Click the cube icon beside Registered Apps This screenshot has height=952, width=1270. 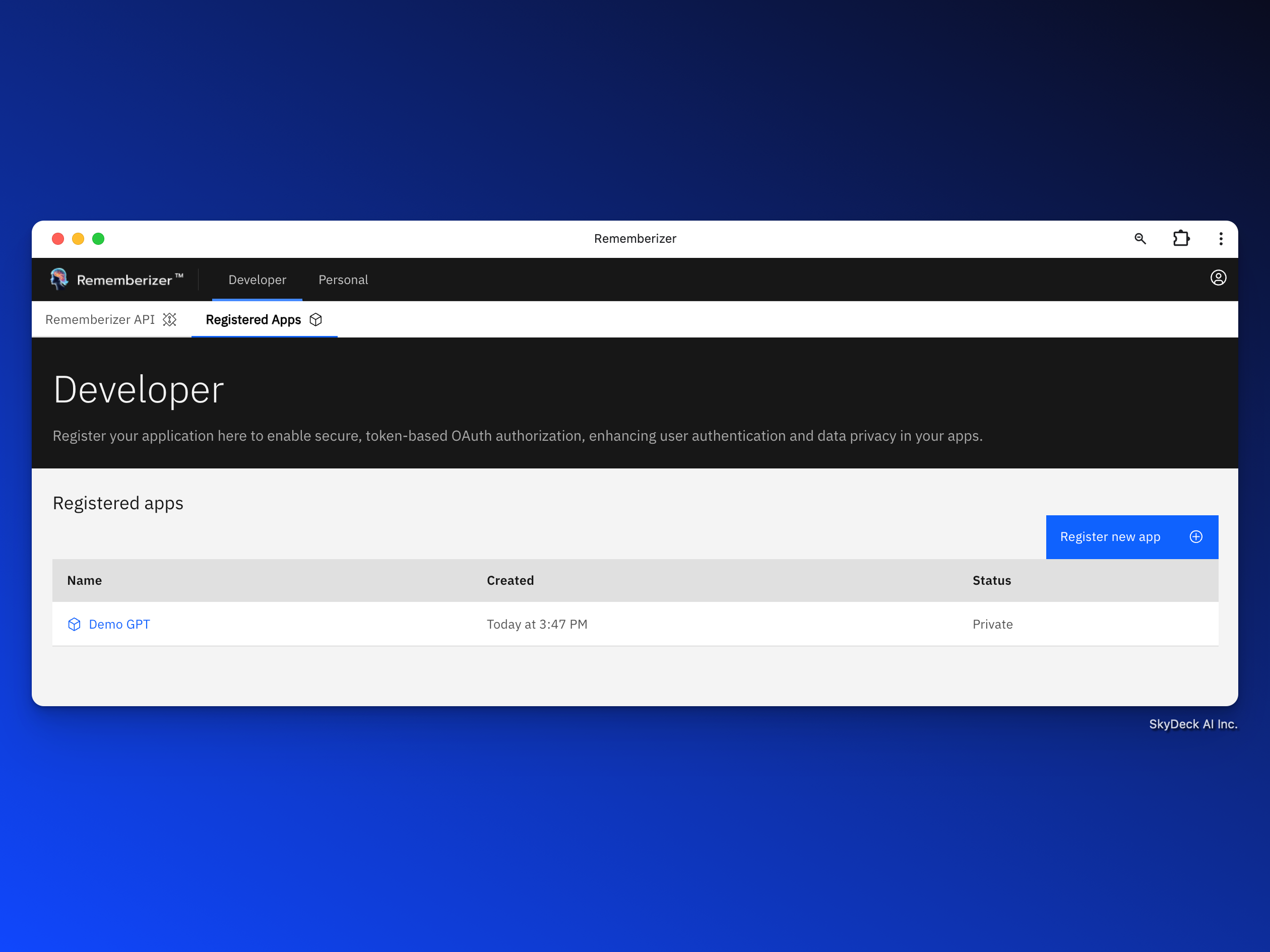point(316,320)
